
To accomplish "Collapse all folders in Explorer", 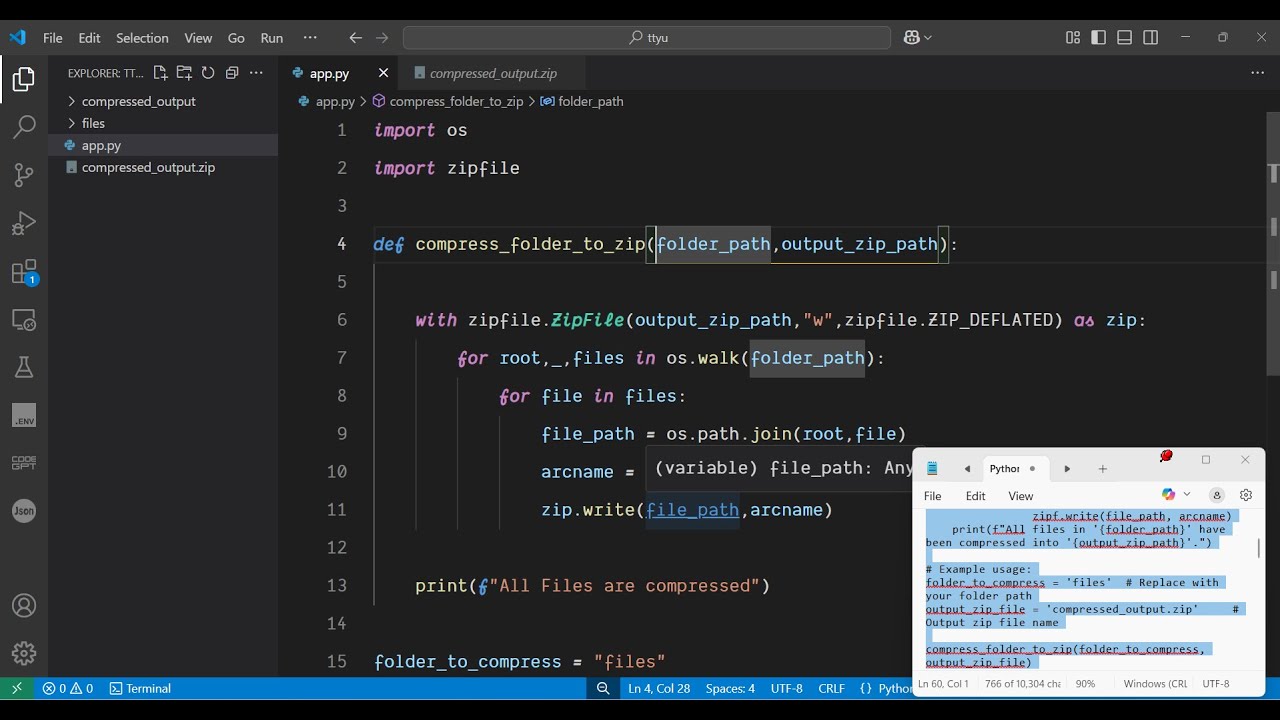I will [232, 73].
